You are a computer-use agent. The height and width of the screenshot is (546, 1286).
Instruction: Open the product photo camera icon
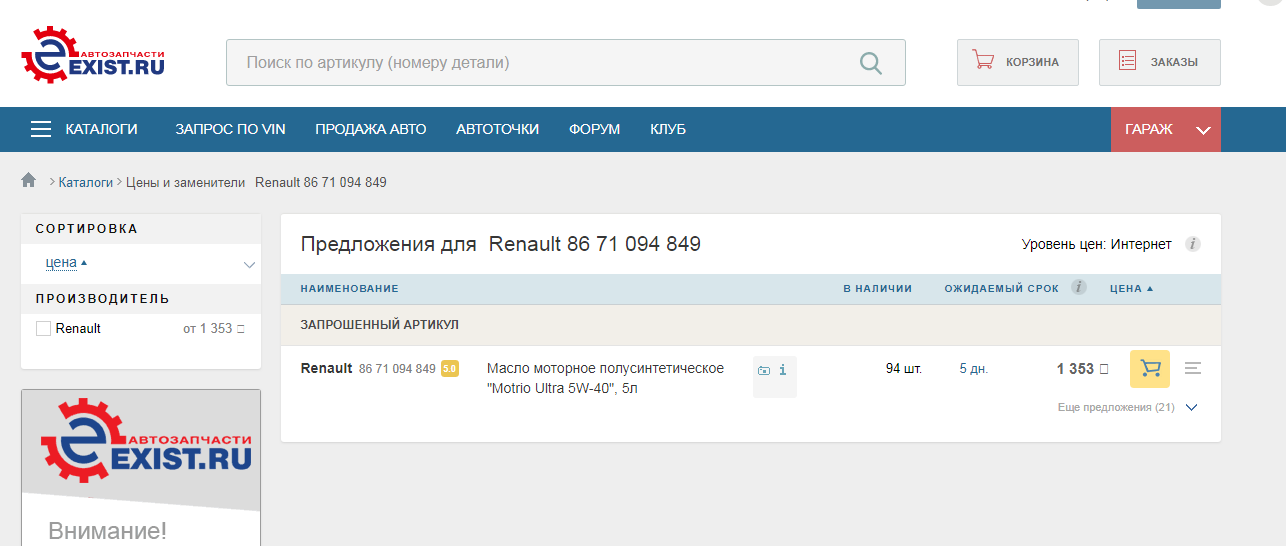pos(764,370)
